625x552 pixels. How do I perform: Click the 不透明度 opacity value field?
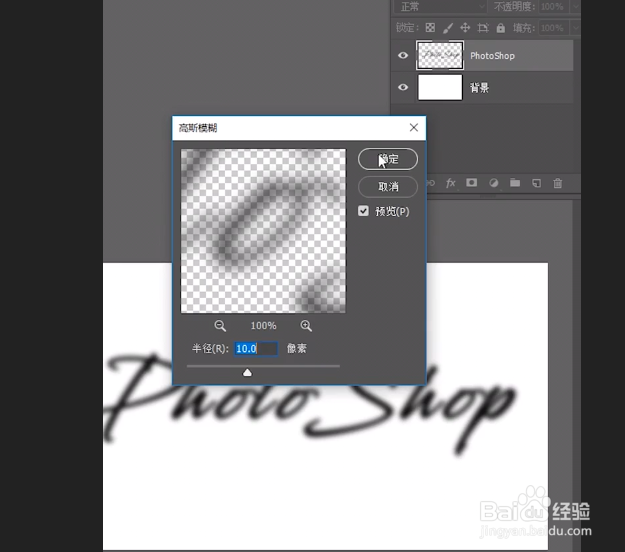pyautogui.click(x=552, y=7)
